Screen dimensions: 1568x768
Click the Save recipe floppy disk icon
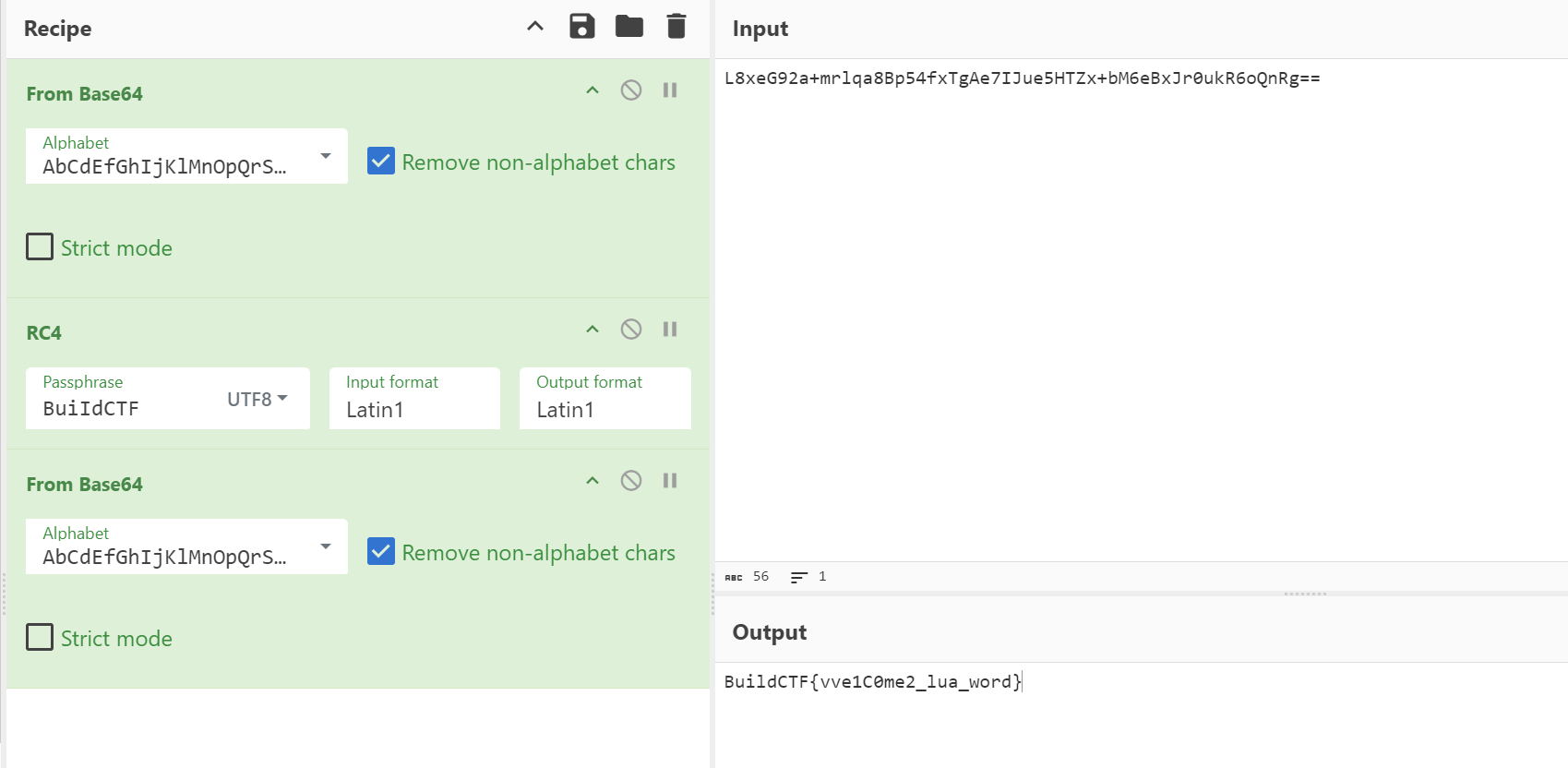tap(581, 27)
